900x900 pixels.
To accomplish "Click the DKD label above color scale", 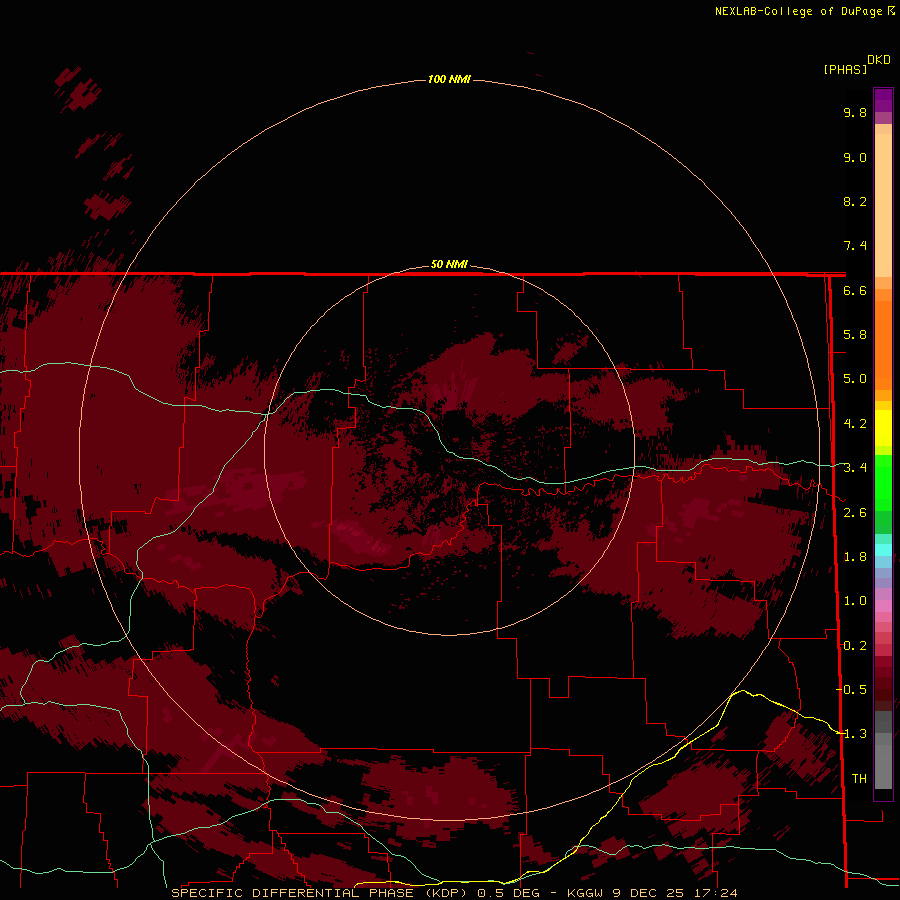I will tap(878, 60).
